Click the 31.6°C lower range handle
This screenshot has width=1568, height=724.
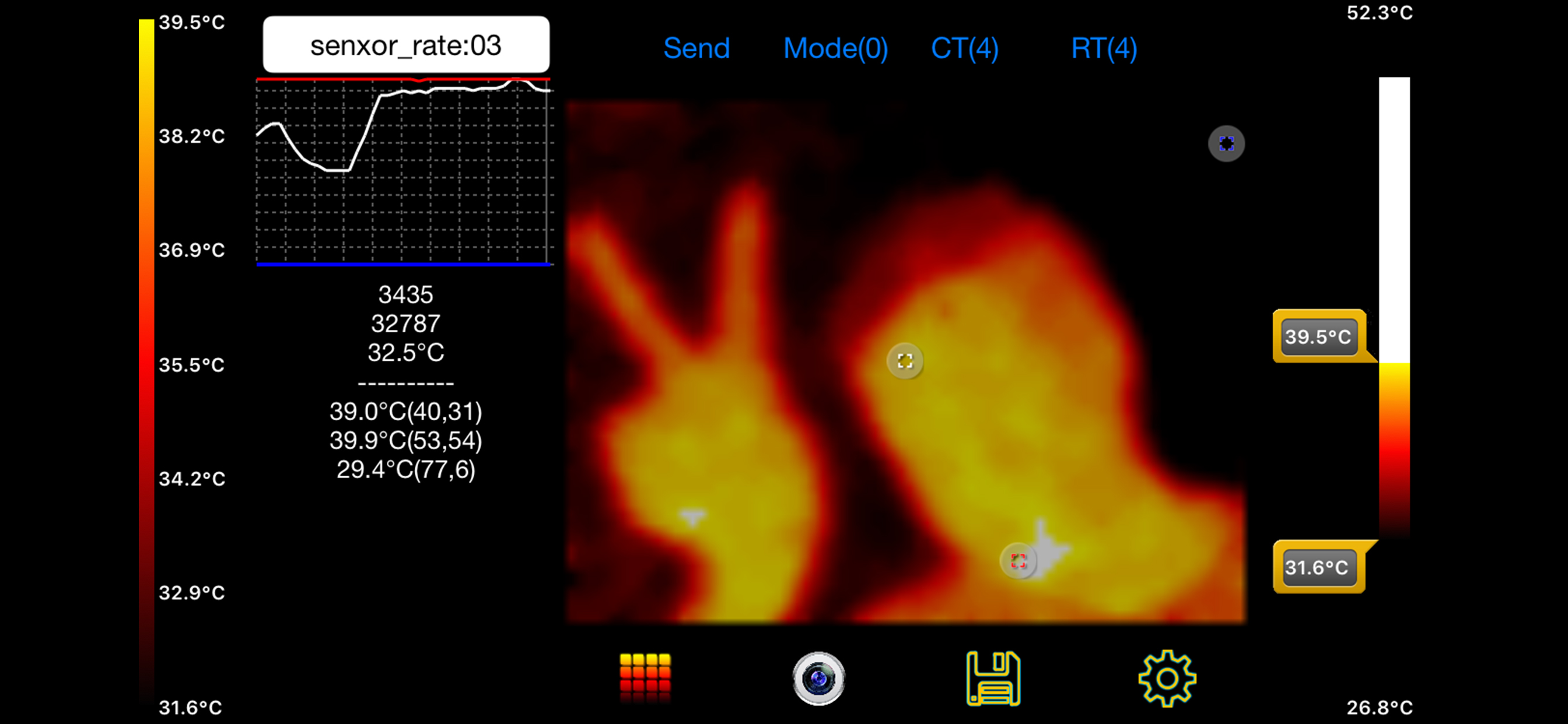(1318, 567)
